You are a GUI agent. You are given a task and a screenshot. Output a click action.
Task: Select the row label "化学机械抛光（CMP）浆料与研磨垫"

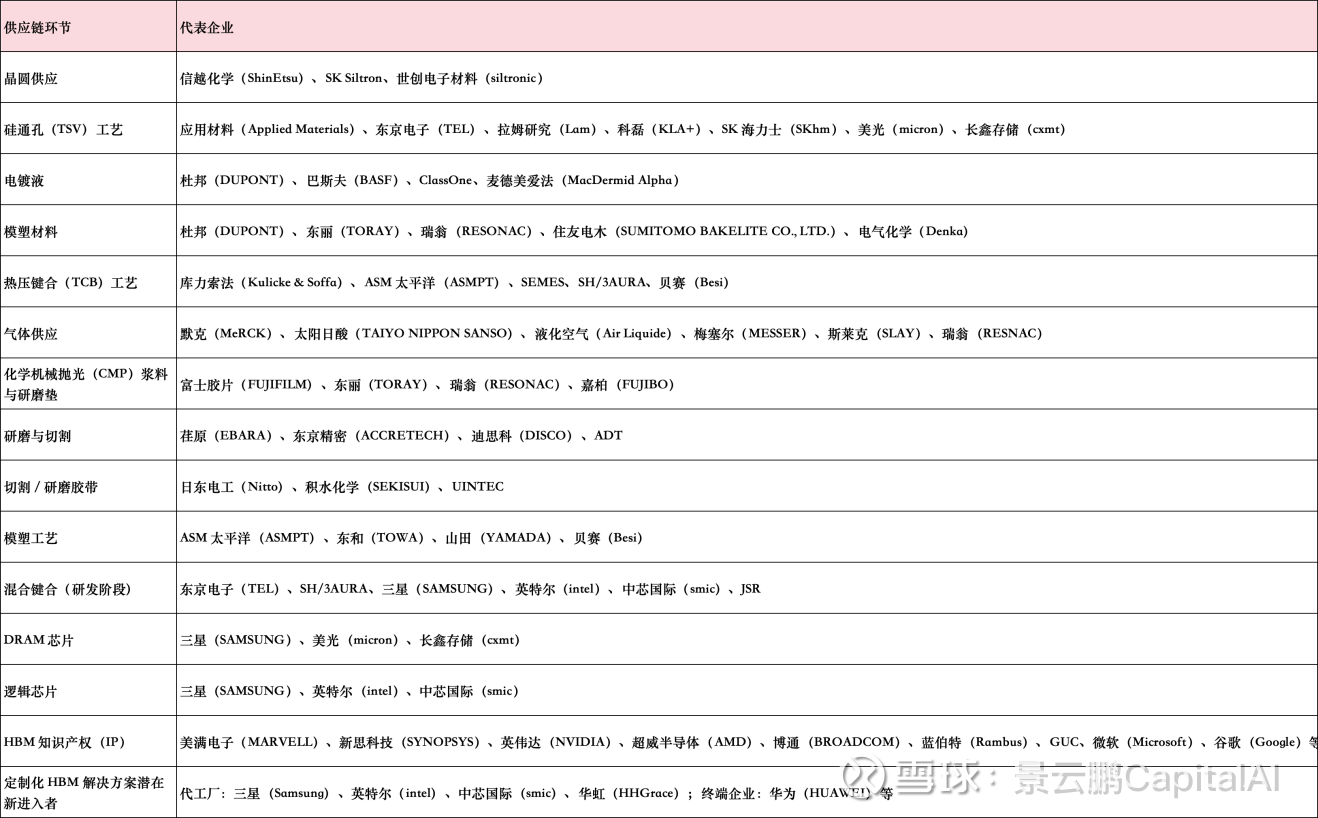point(86,384)
